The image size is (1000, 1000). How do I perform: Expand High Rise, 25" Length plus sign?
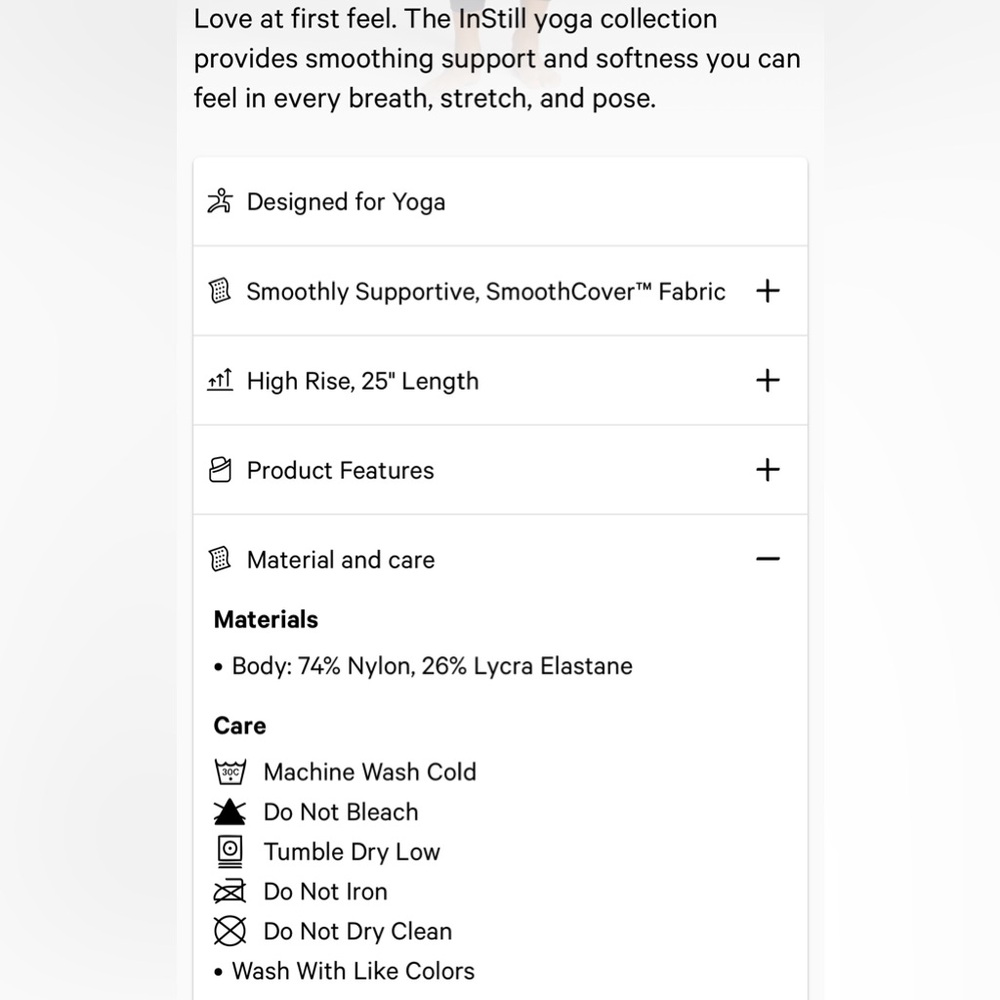point(768,380)
